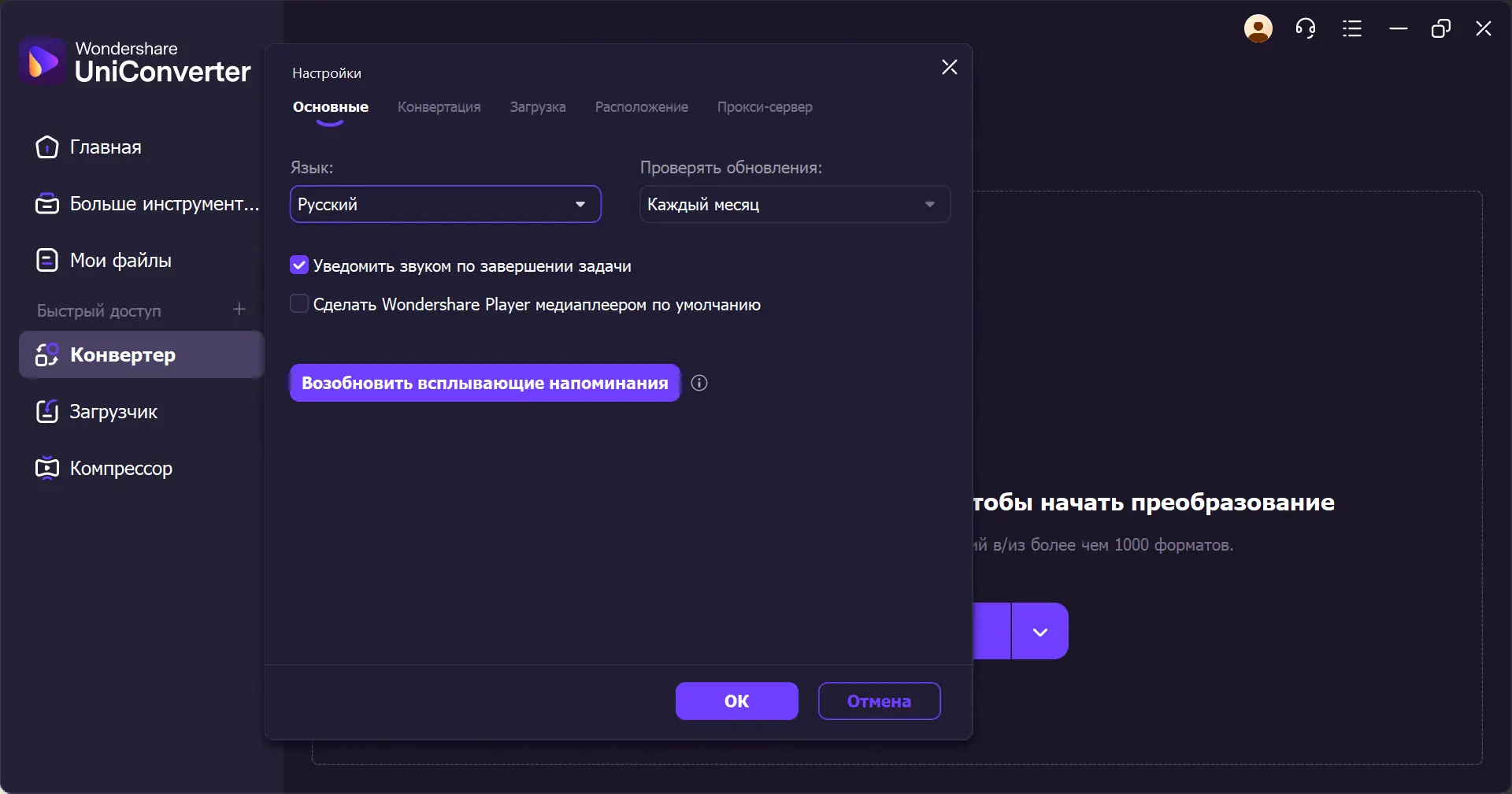Click the Проверять обновления: label
The image size is (1512, 794).
[x=731, y=168]
